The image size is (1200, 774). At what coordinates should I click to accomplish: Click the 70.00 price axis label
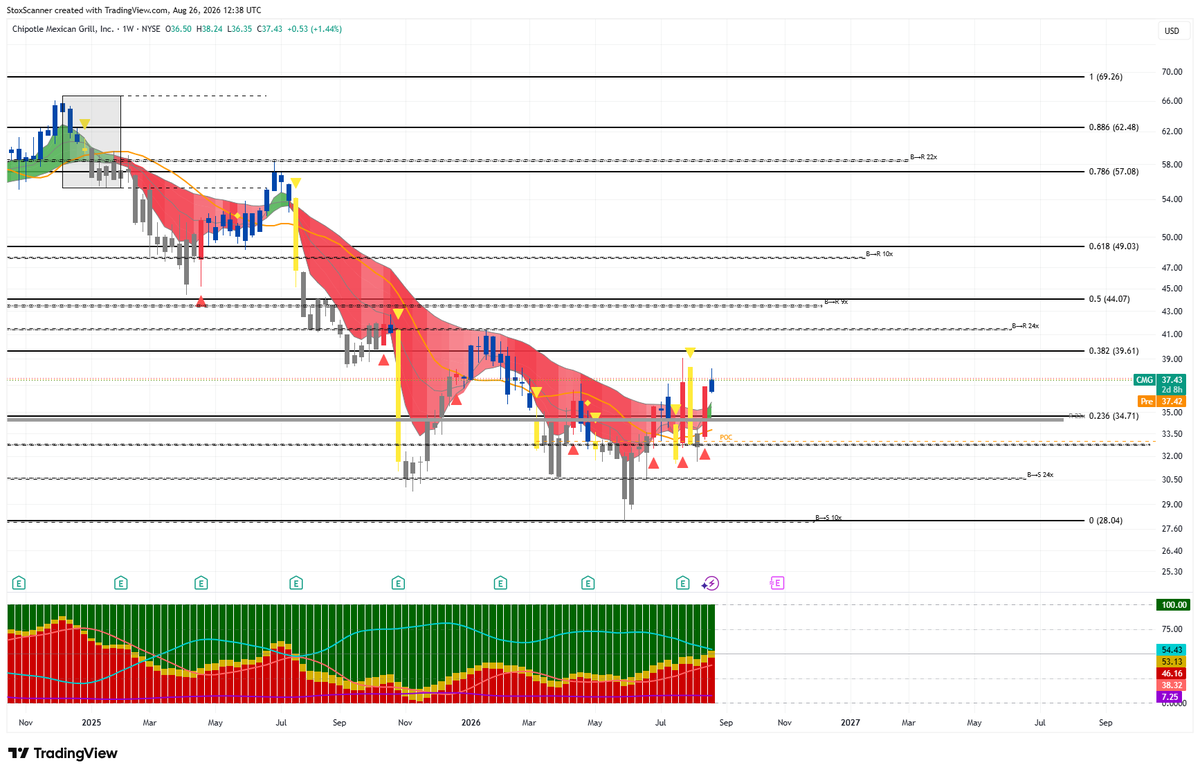click(1173, 72)
